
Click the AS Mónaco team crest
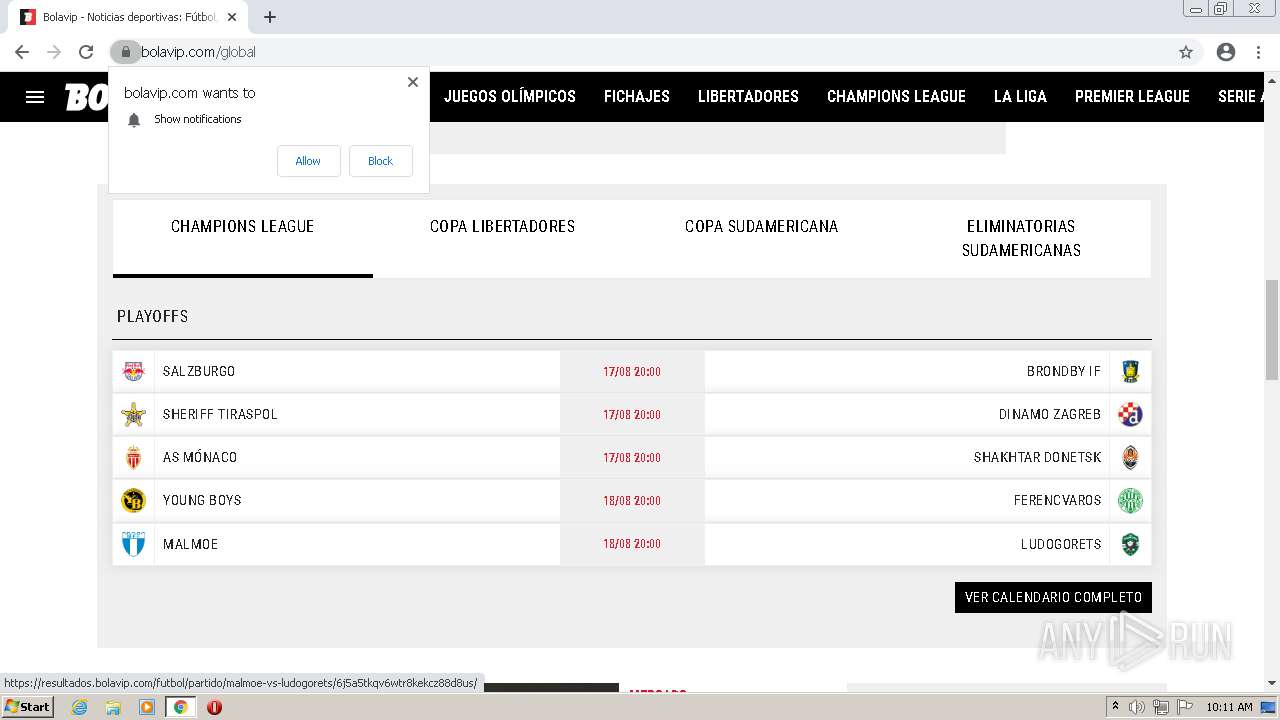click(x=133, y=457)
